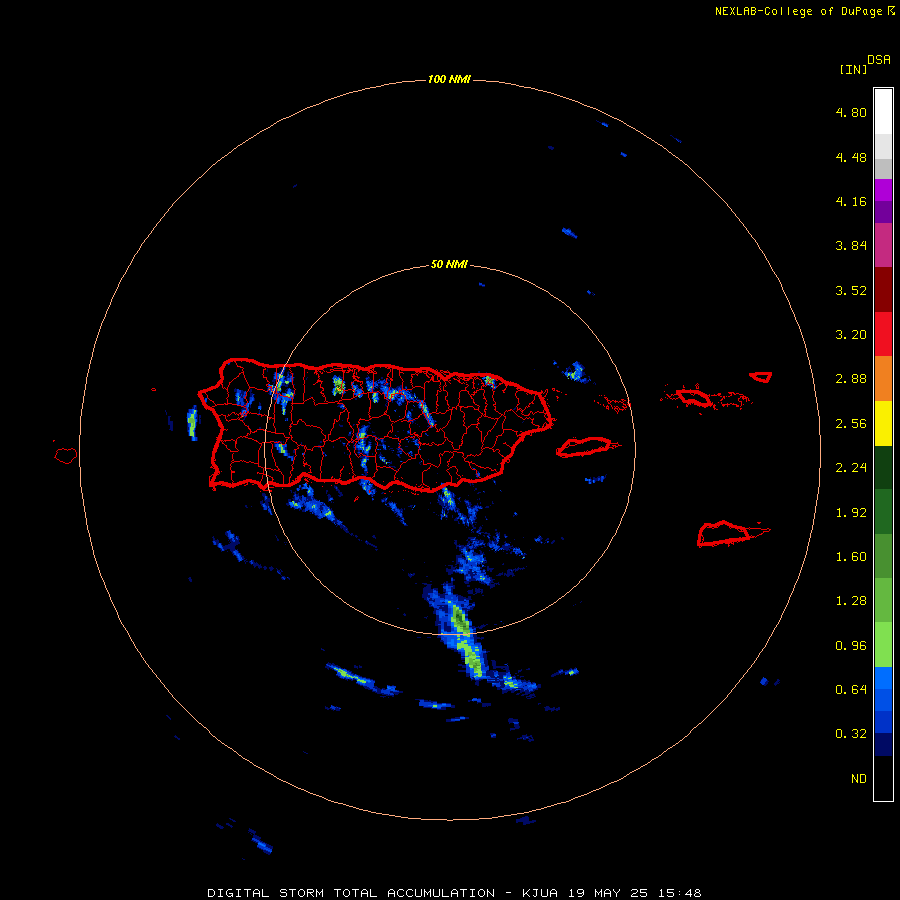Pick the white swatch atop the legend

(883, 111)
